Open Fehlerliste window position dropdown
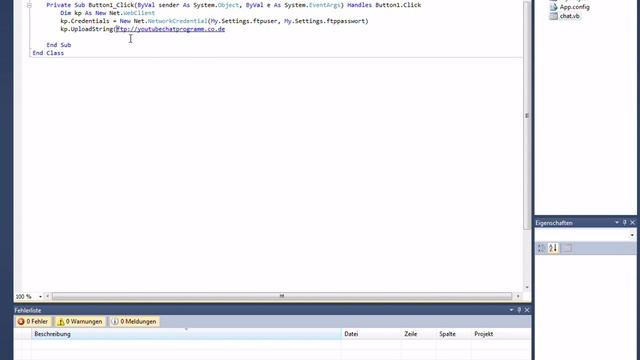 point(511,310)
